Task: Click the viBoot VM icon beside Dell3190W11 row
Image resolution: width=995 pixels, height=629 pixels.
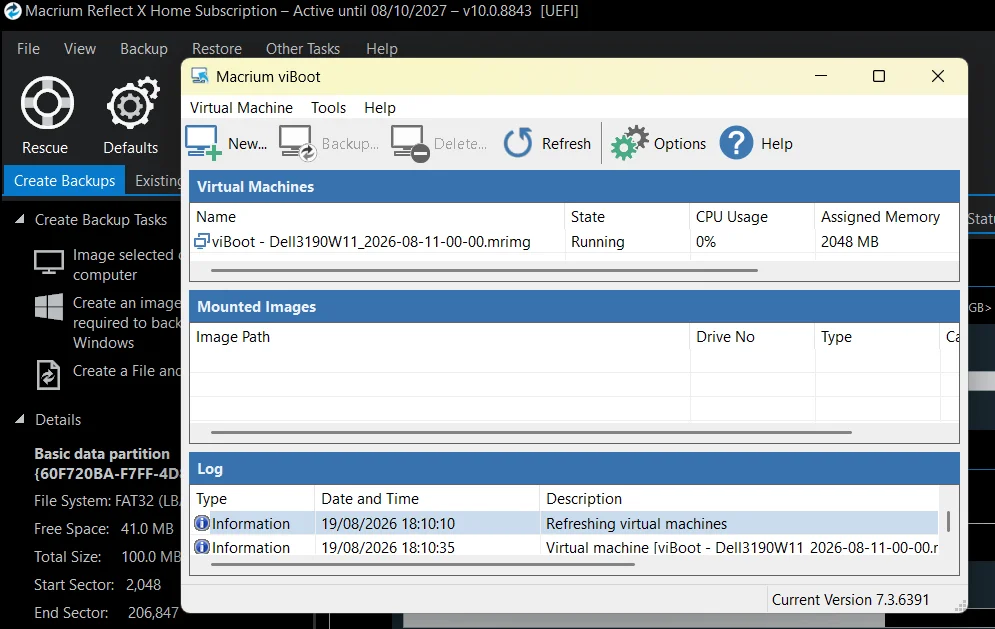Action: pyautogui.click(x=202, y=241)
